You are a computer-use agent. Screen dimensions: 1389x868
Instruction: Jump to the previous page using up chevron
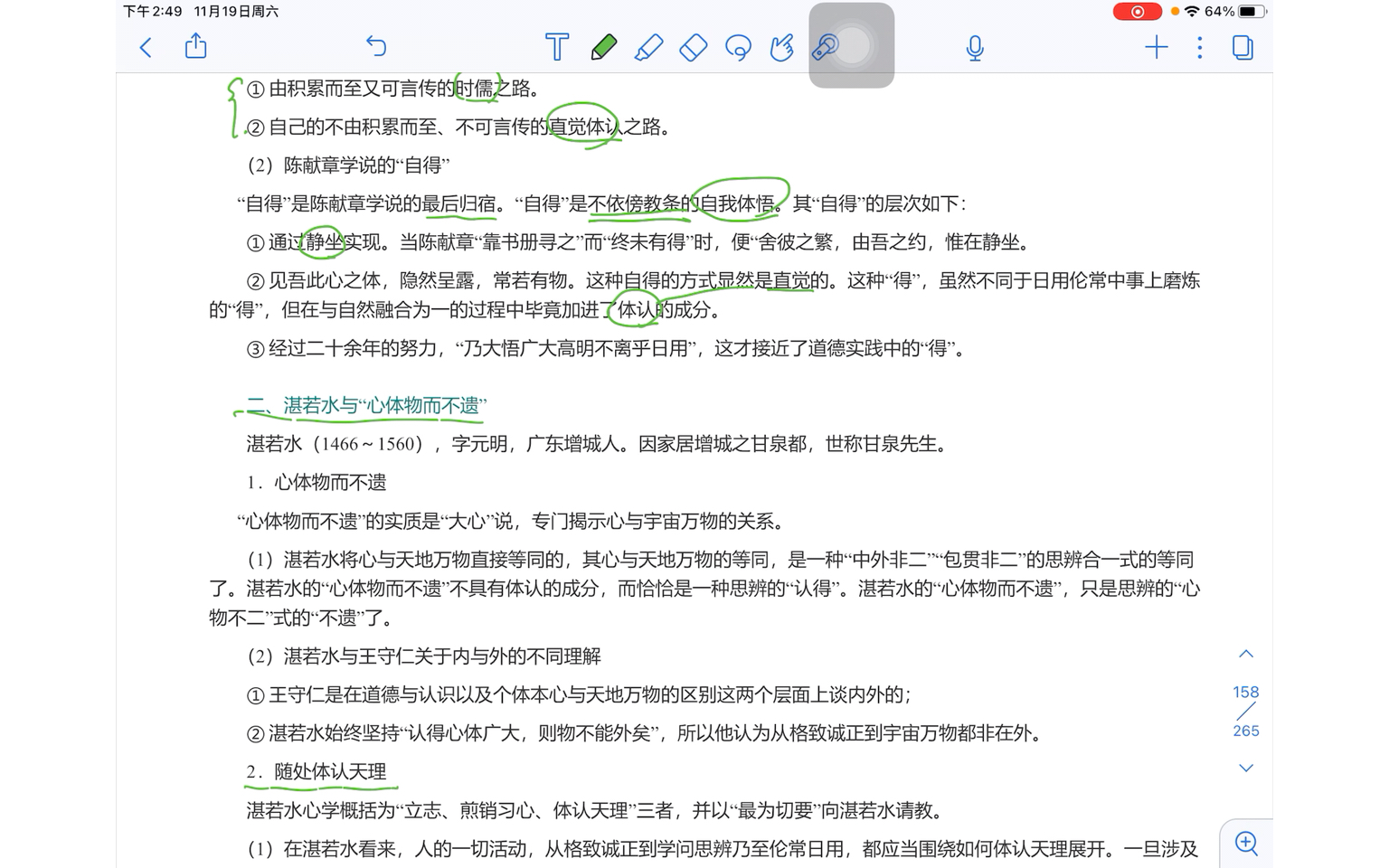[1246, 654]
